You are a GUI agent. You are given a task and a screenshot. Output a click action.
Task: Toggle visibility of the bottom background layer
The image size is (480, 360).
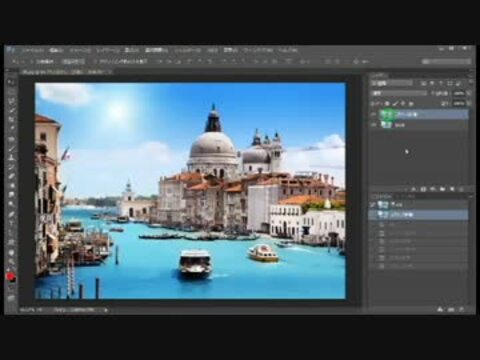[374, 125]
